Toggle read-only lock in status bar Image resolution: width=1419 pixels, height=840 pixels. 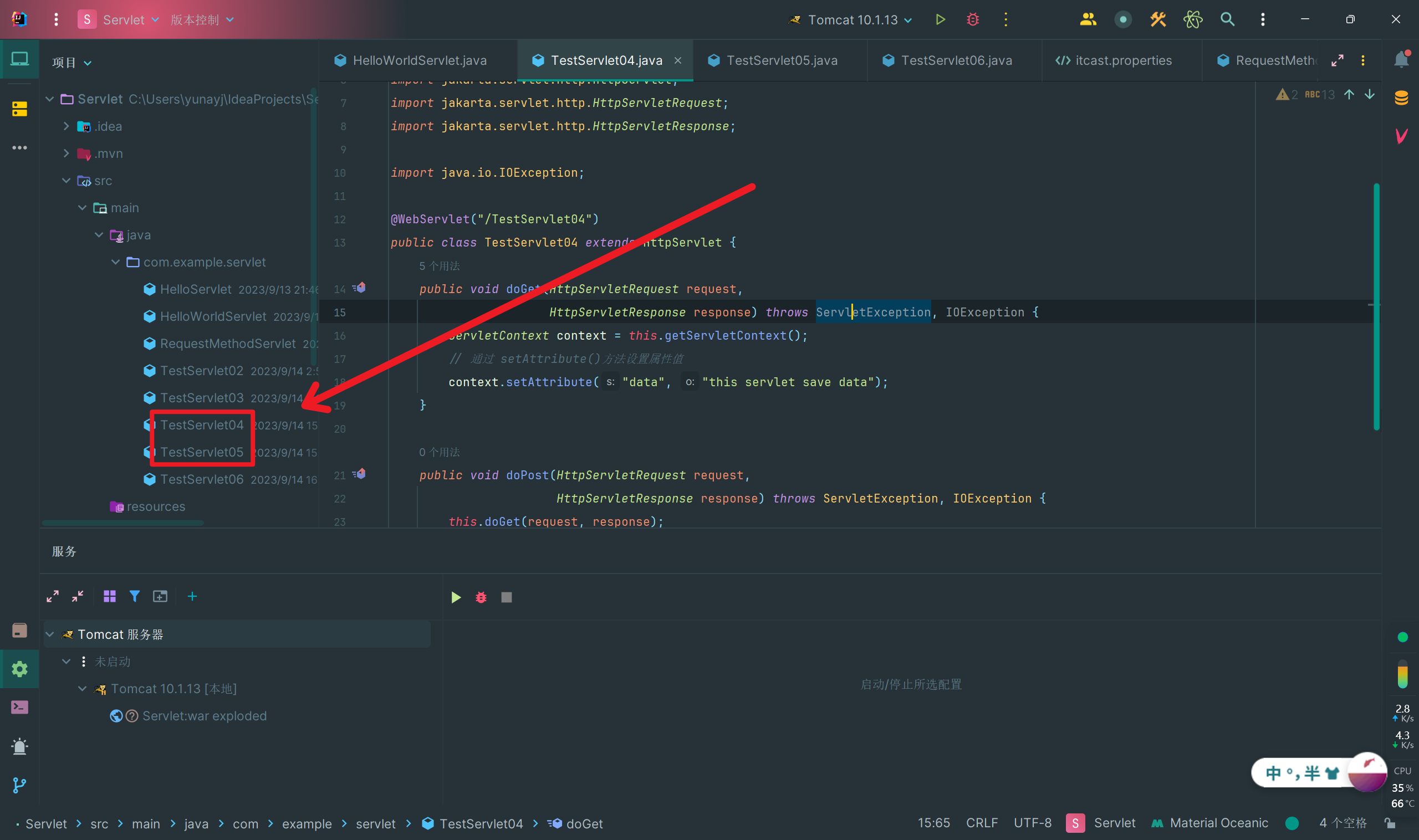tap(1390, 823)
